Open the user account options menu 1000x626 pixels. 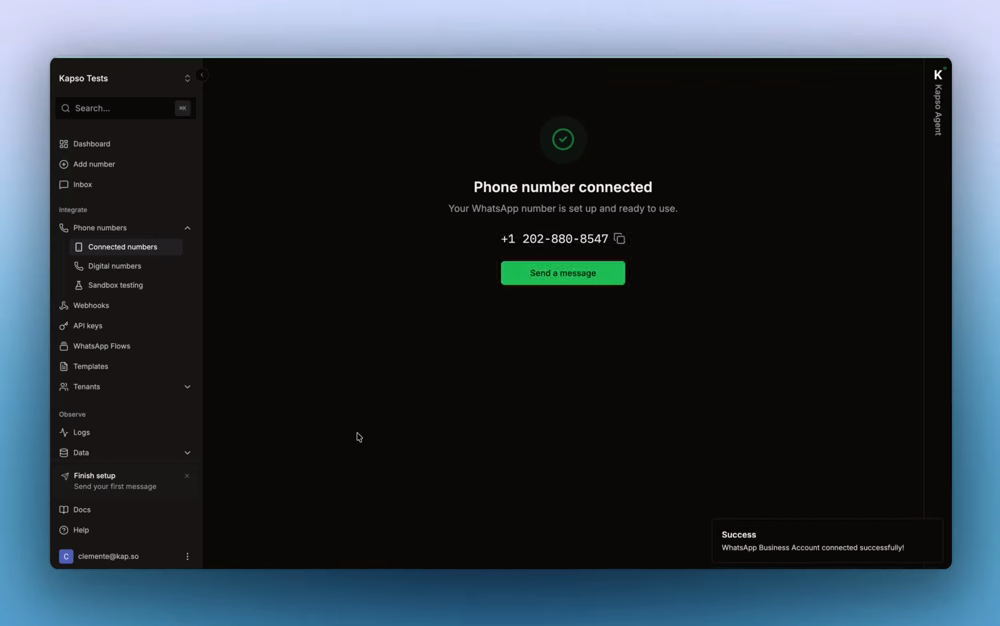188,557
